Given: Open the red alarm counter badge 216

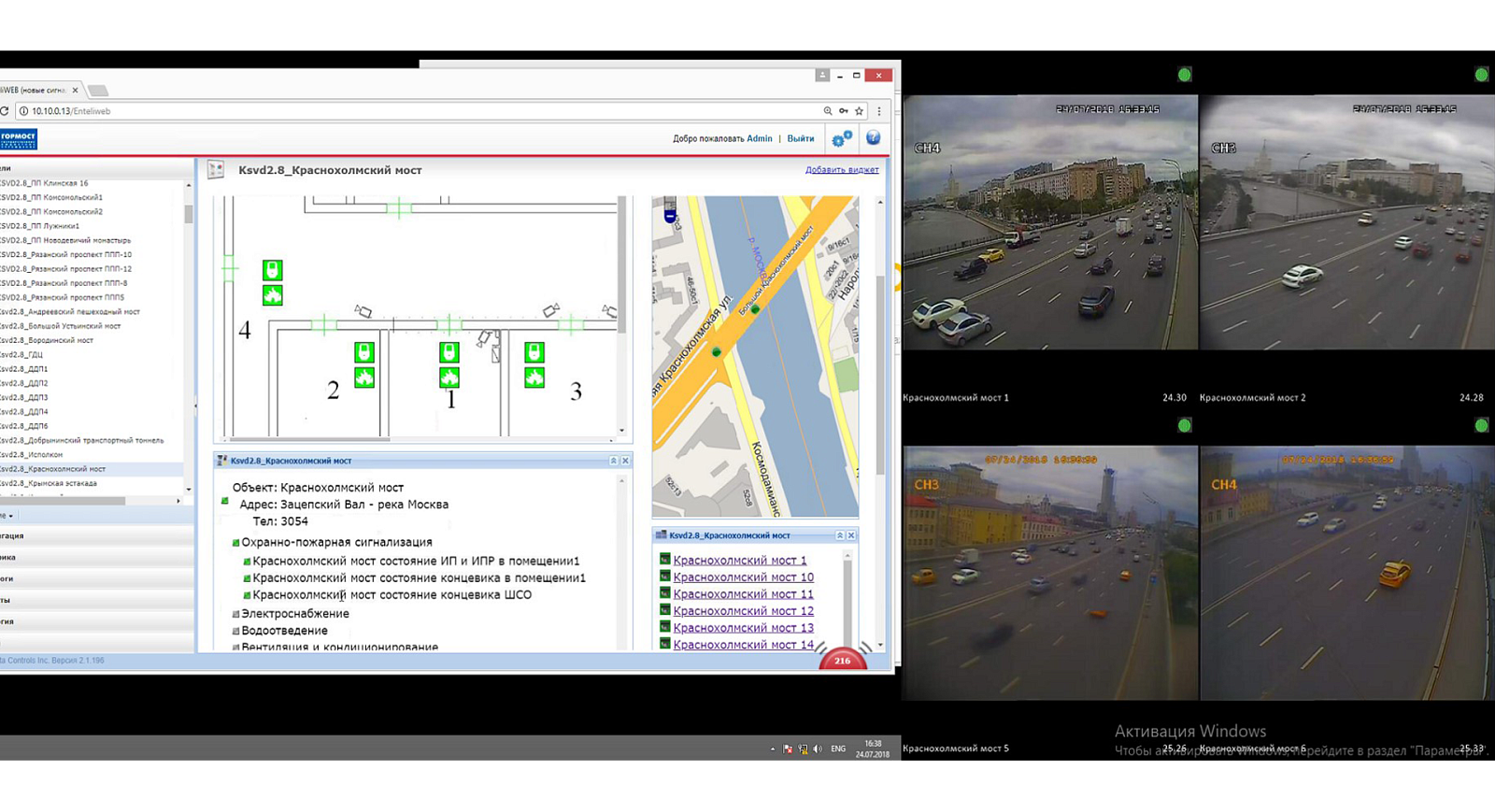Looking at the screenshot, I should click(x=843, y=659).
